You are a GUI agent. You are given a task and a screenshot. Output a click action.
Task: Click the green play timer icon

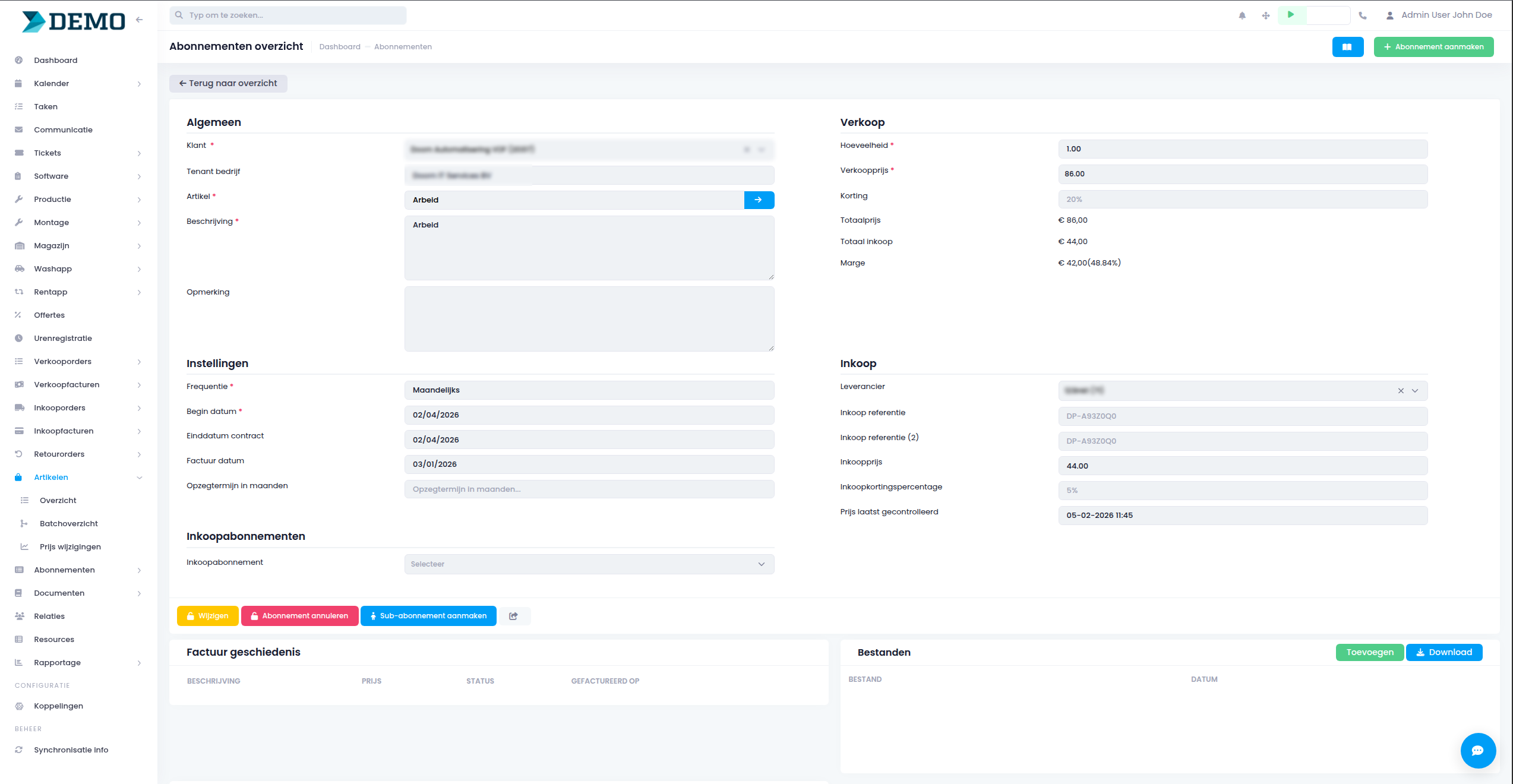(x=1291, y=15)
